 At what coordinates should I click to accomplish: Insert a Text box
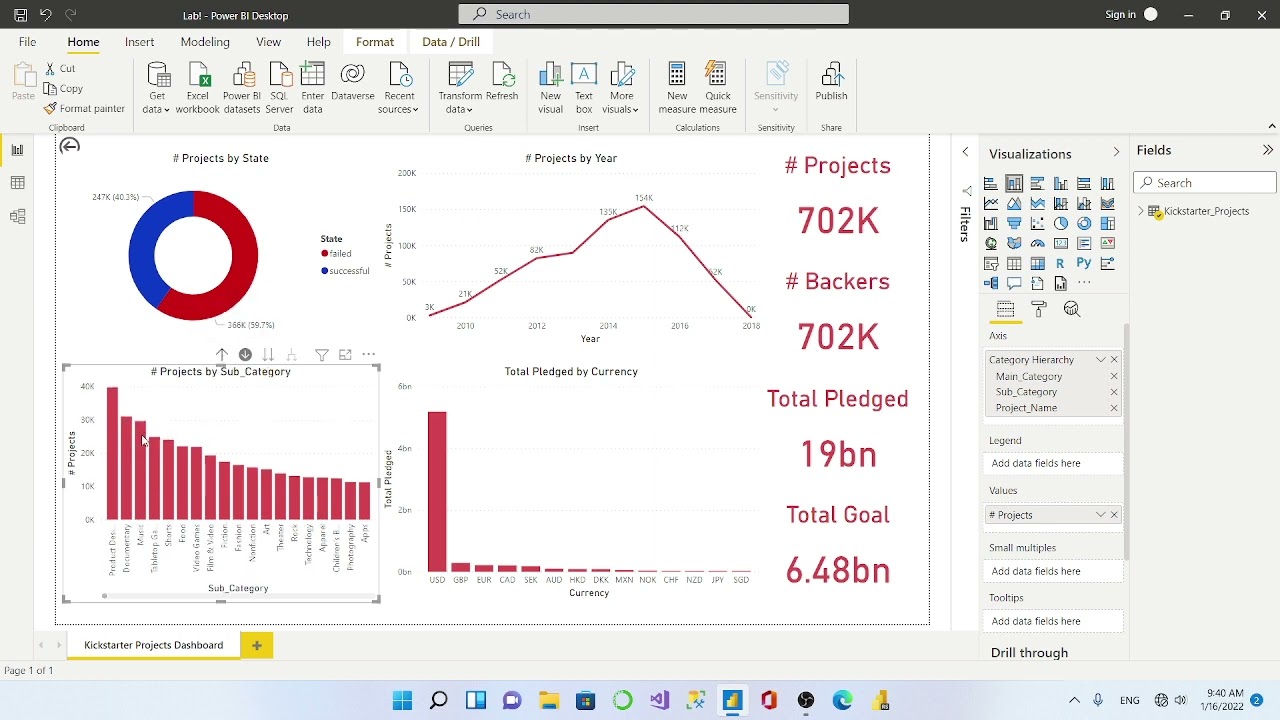pyautogui.click(x=584, y=89)
